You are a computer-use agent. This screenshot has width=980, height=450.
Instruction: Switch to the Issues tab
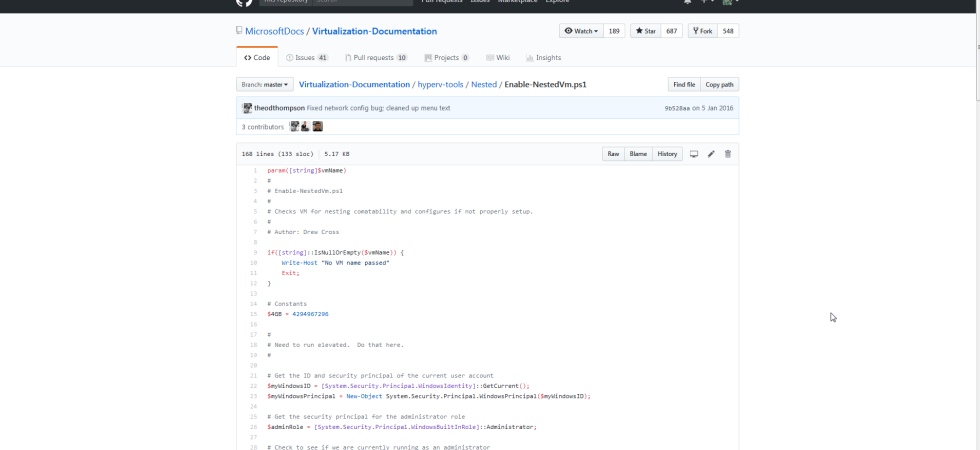pos(307,58)
